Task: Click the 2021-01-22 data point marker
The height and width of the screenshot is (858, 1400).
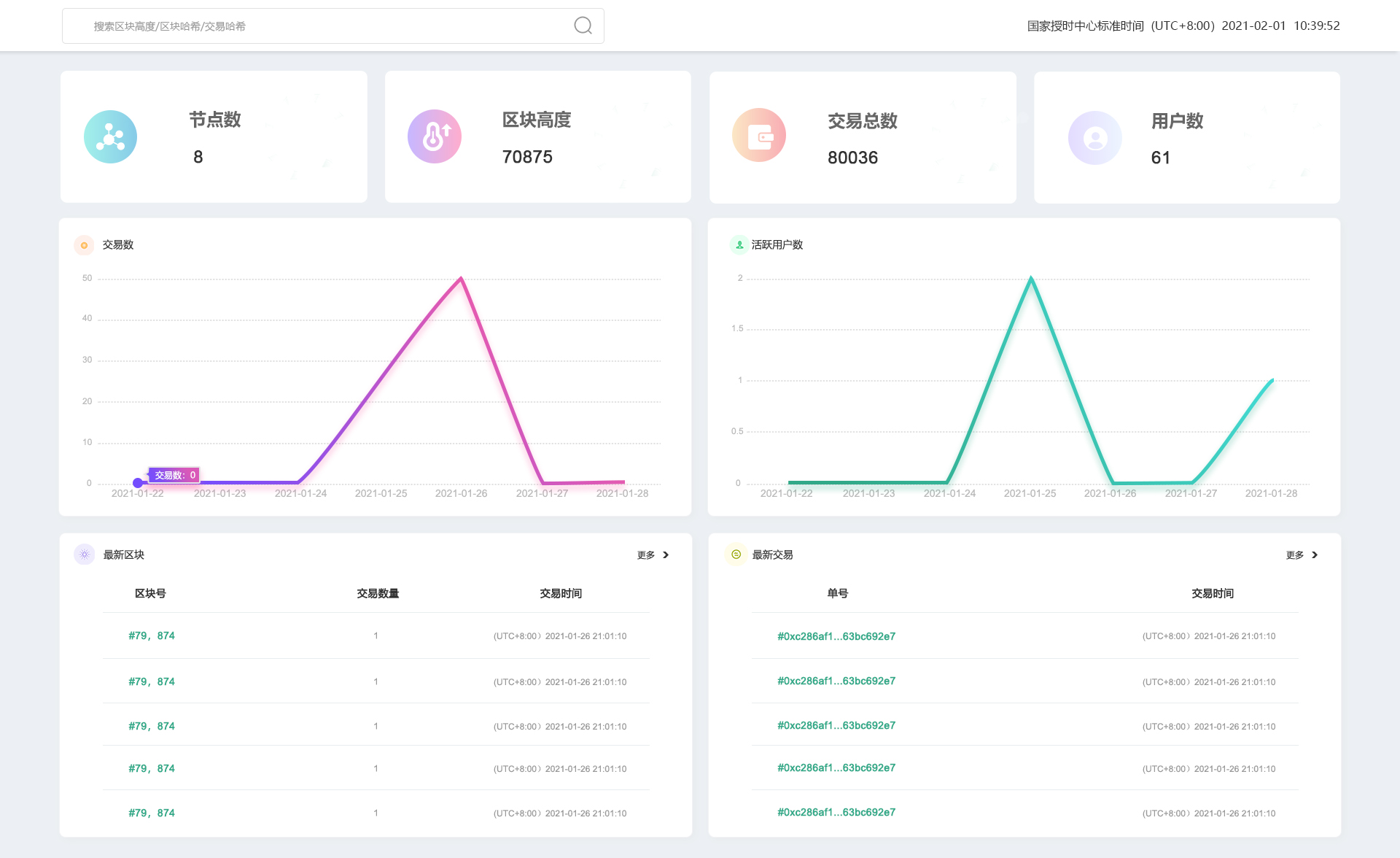Action: 138,483
